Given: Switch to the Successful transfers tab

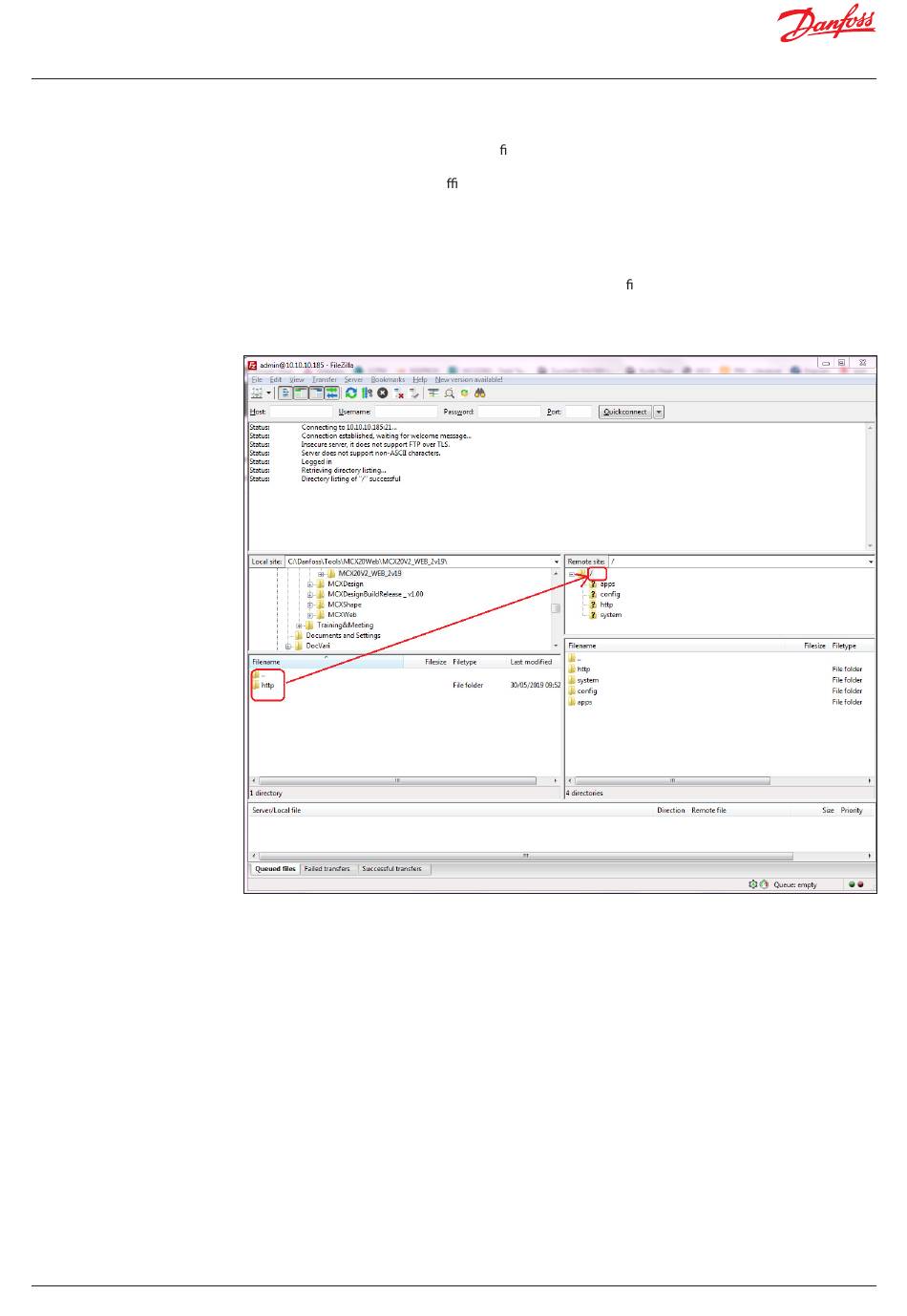Looking at the screenshot, I should click(392, 869).
